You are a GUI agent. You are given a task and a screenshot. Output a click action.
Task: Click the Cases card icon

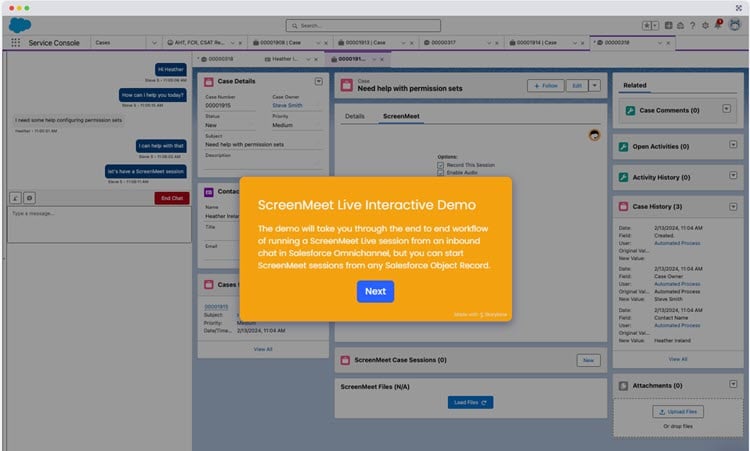click(209, 285)
